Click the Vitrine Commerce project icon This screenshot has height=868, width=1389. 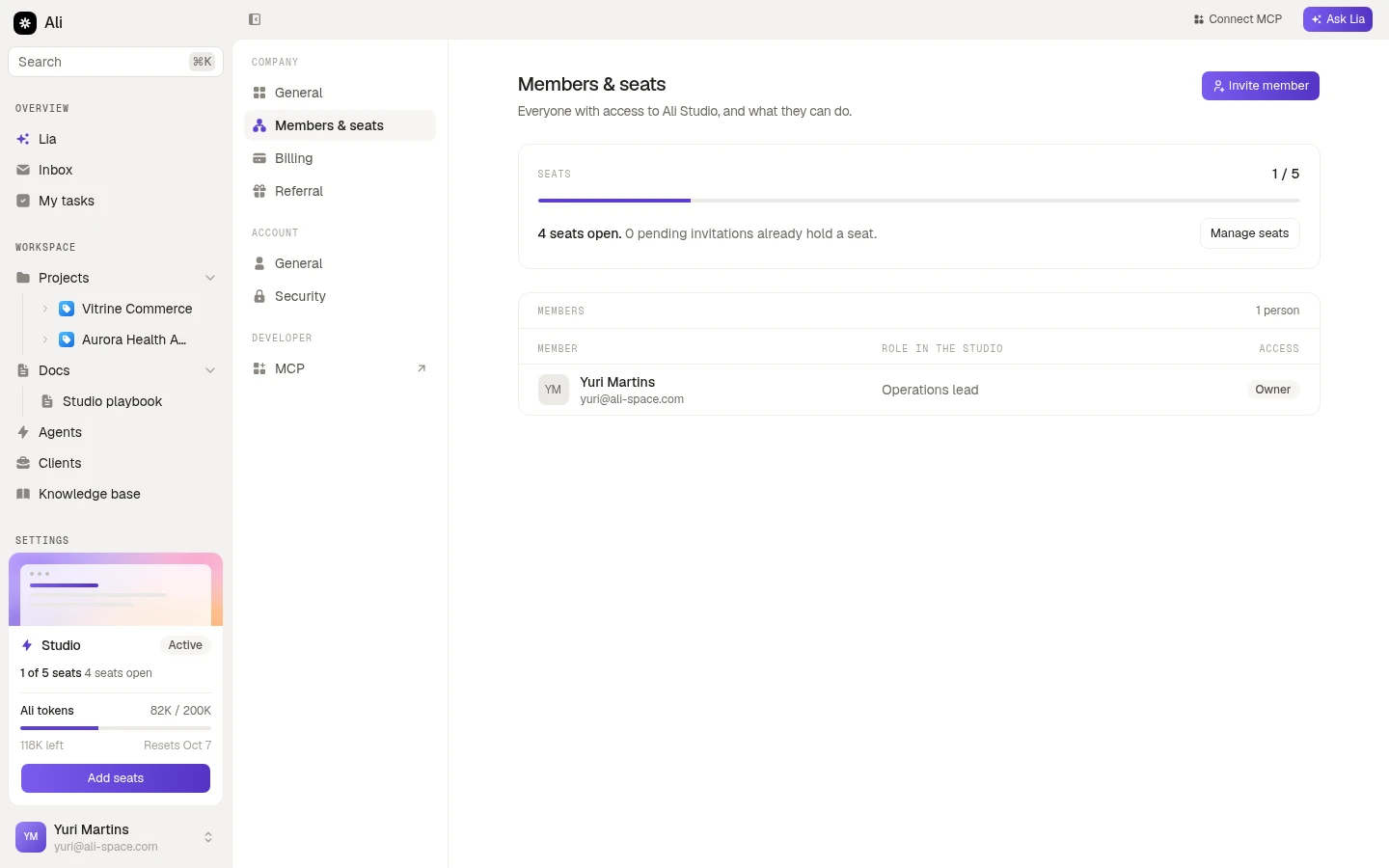[x=67, y=309]
